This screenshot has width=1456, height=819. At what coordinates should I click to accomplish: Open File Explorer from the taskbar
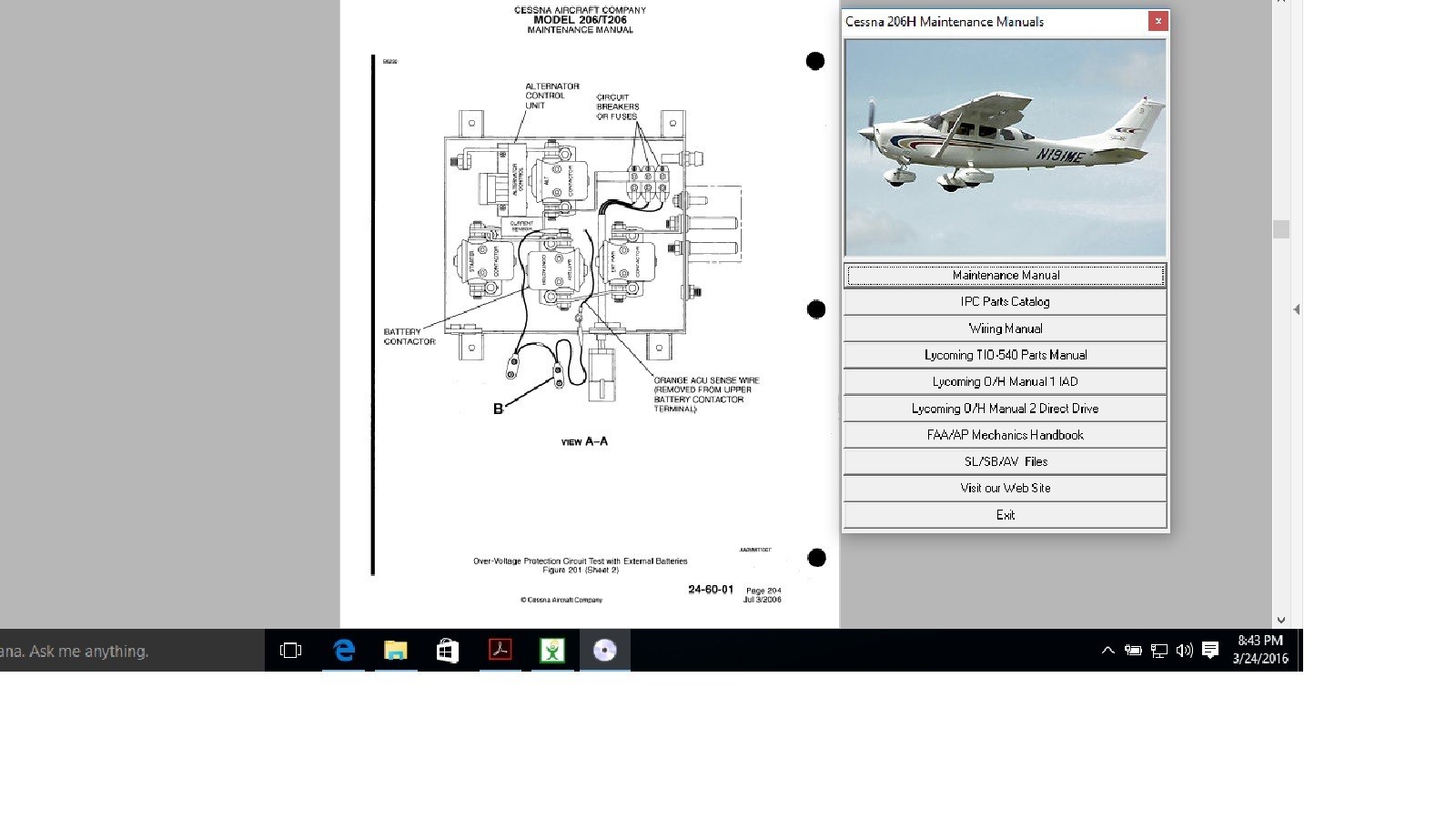(x=396, y=651)
